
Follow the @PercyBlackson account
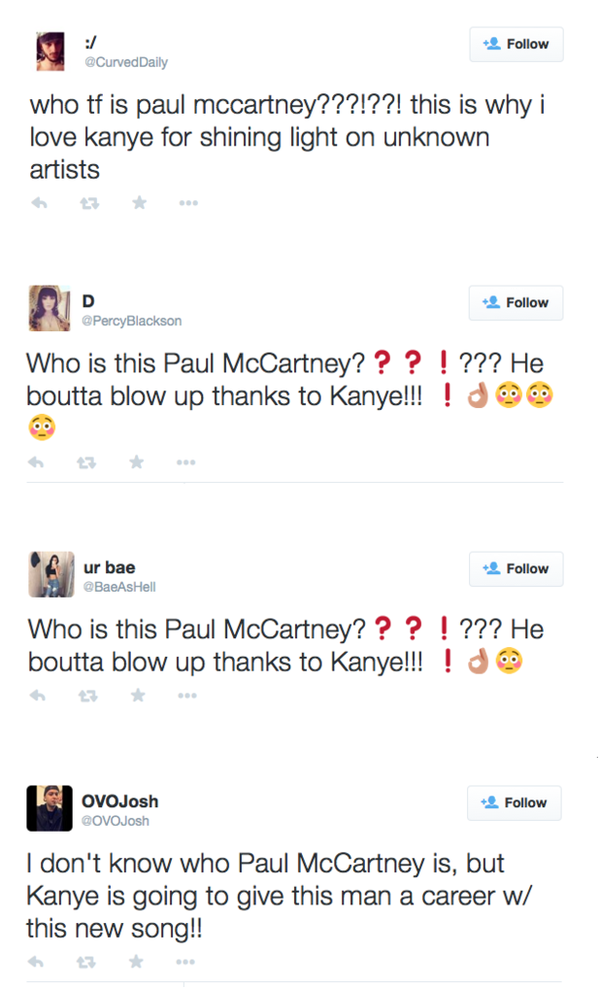(x=516, y=303)
